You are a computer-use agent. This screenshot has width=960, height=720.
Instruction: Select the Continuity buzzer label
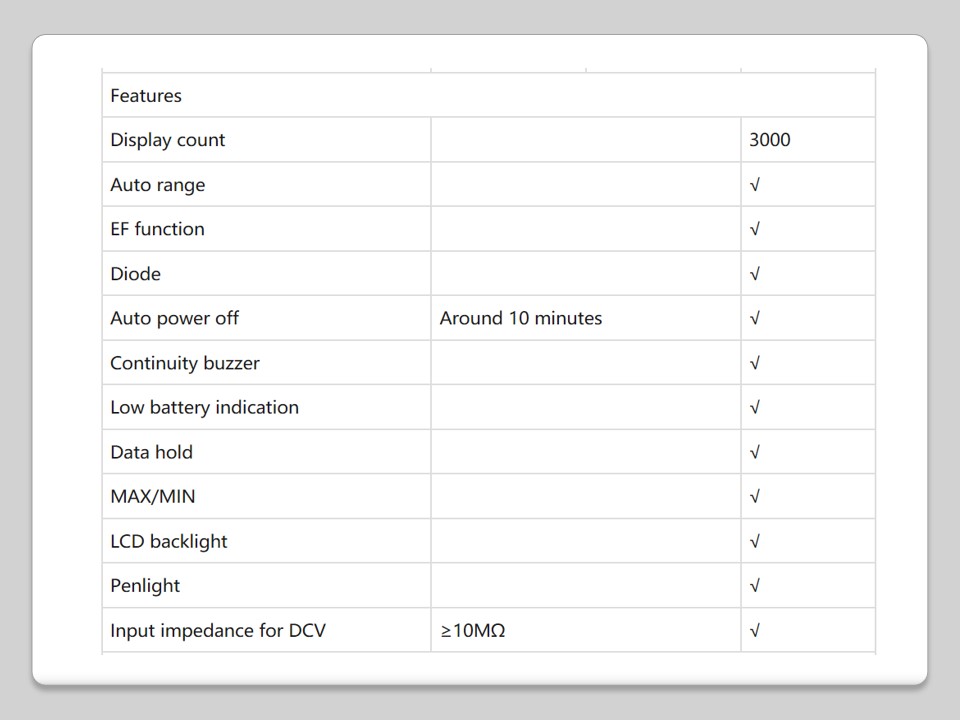tap(185, 363)
